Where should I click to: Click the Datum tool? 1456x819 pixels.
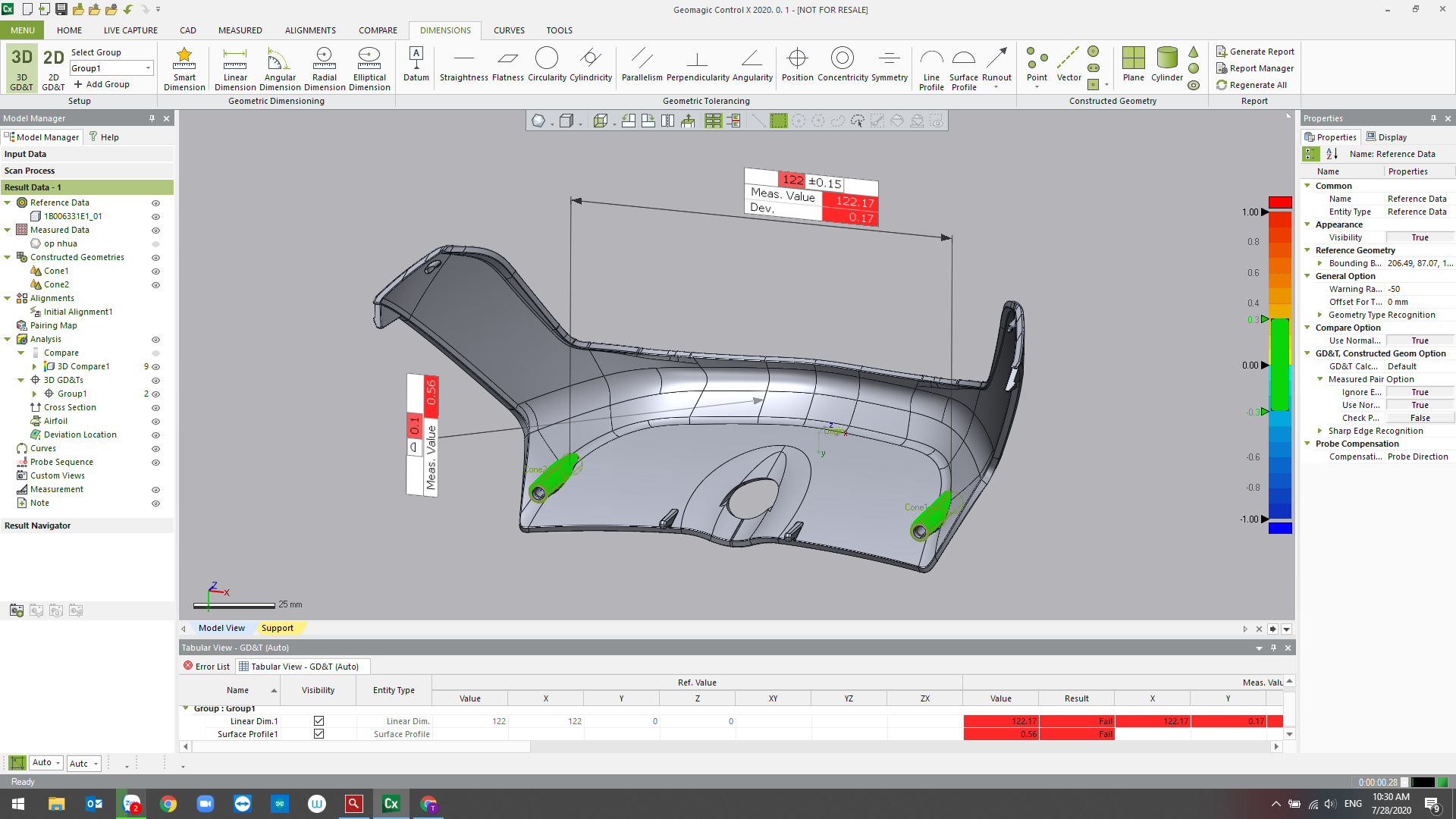point(416,64)
